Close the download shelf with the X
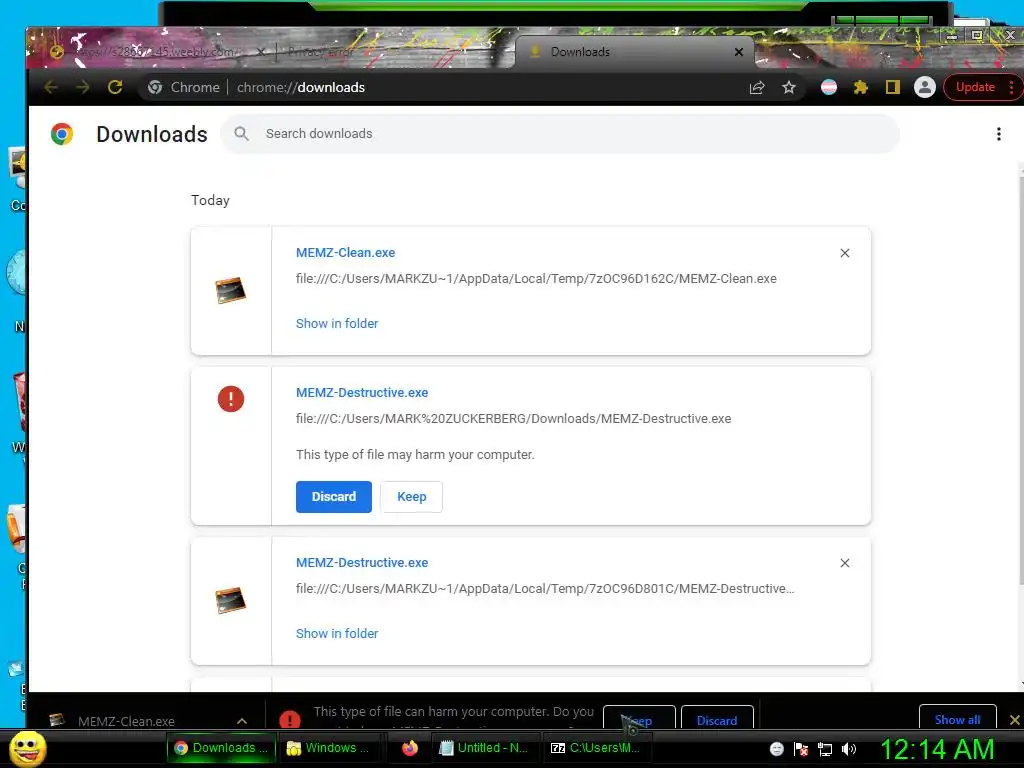Viewport: 1024px width, 768px height. coord(1014,720)
